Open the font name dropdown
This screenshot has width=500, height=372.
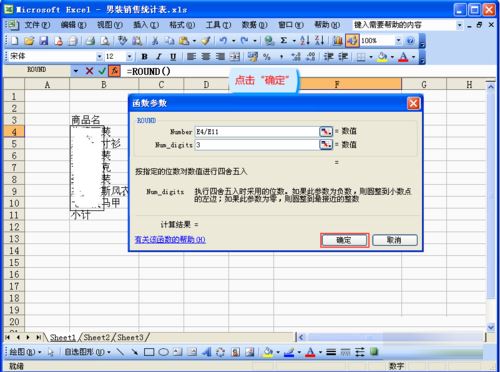coord(99,57)
